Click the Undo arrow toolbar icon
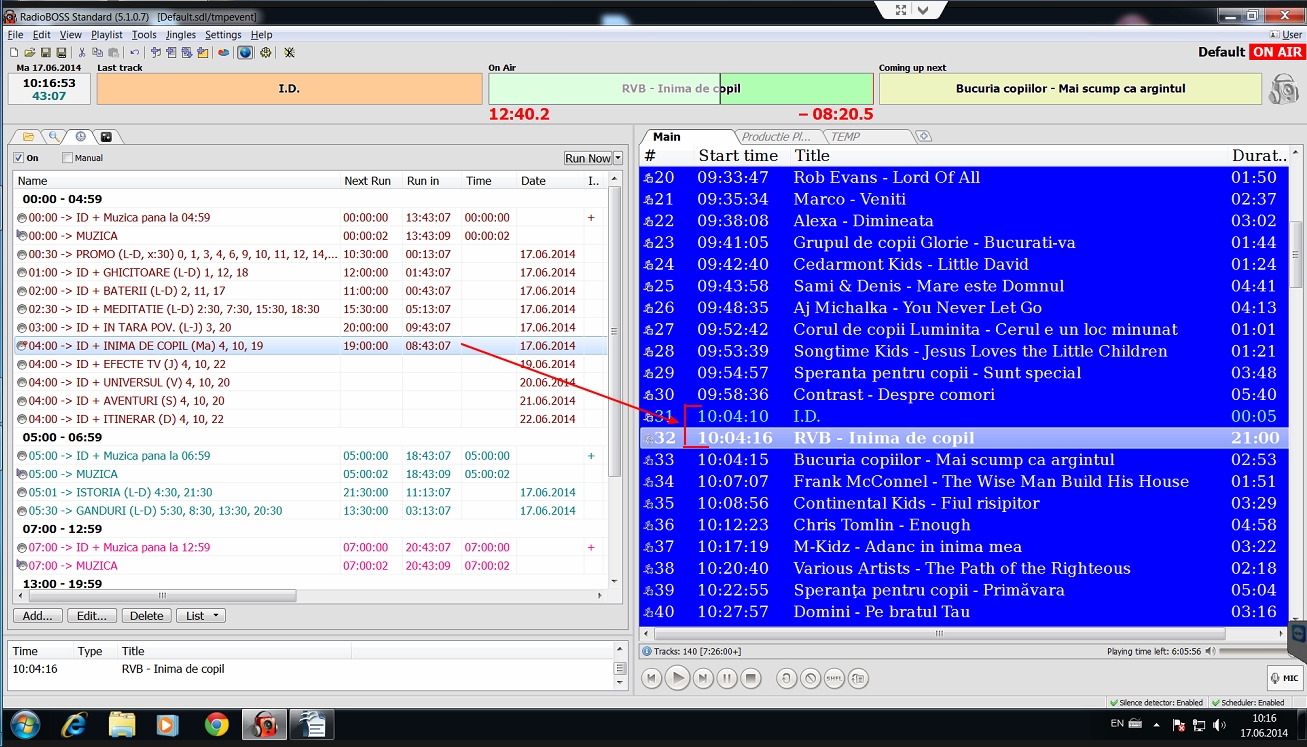Image resolution: width=1307 pixels, height=747 pixels. [134, 52]
